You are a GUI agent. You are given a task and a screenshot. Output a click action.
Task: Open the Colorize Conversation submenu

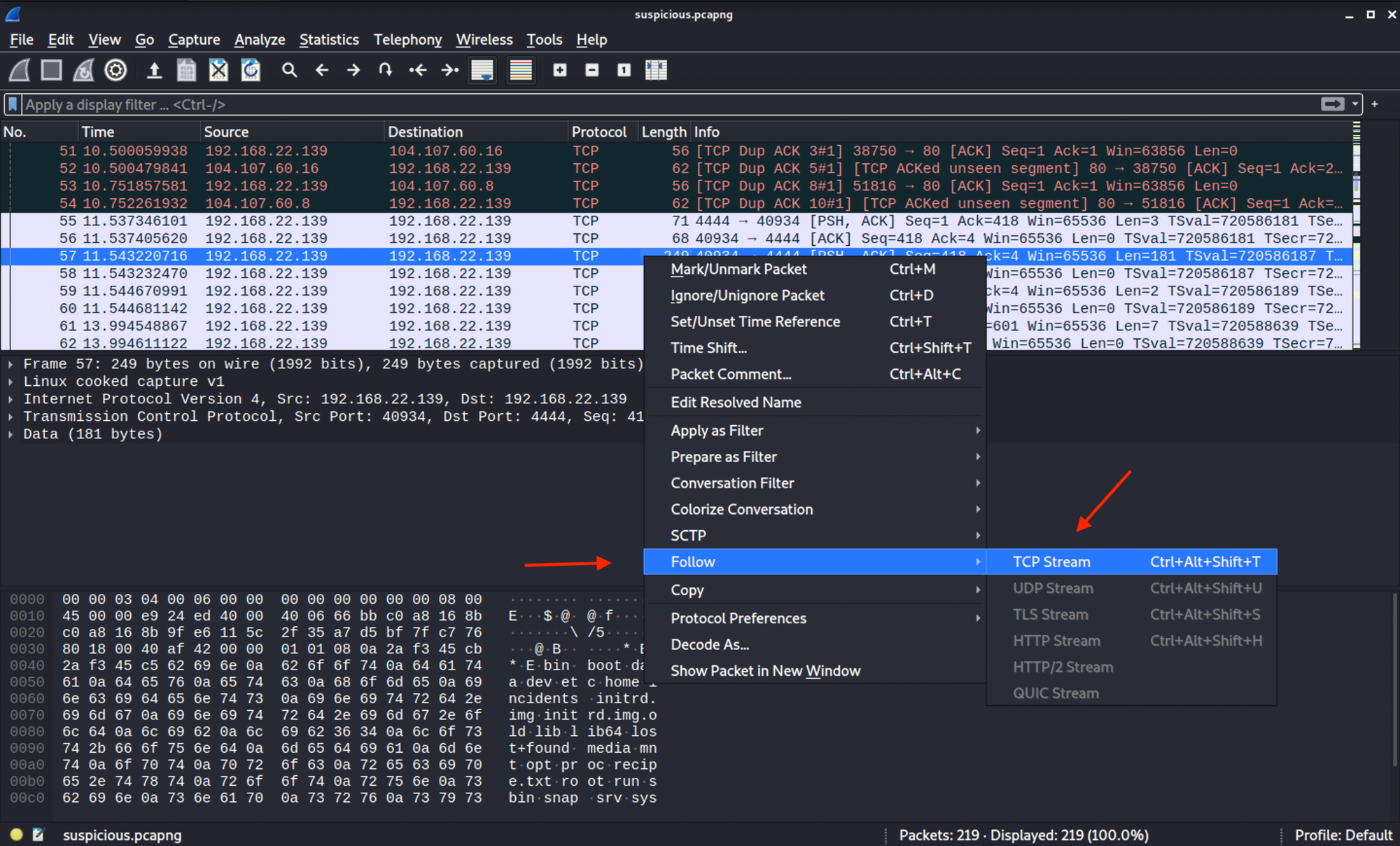815,509
